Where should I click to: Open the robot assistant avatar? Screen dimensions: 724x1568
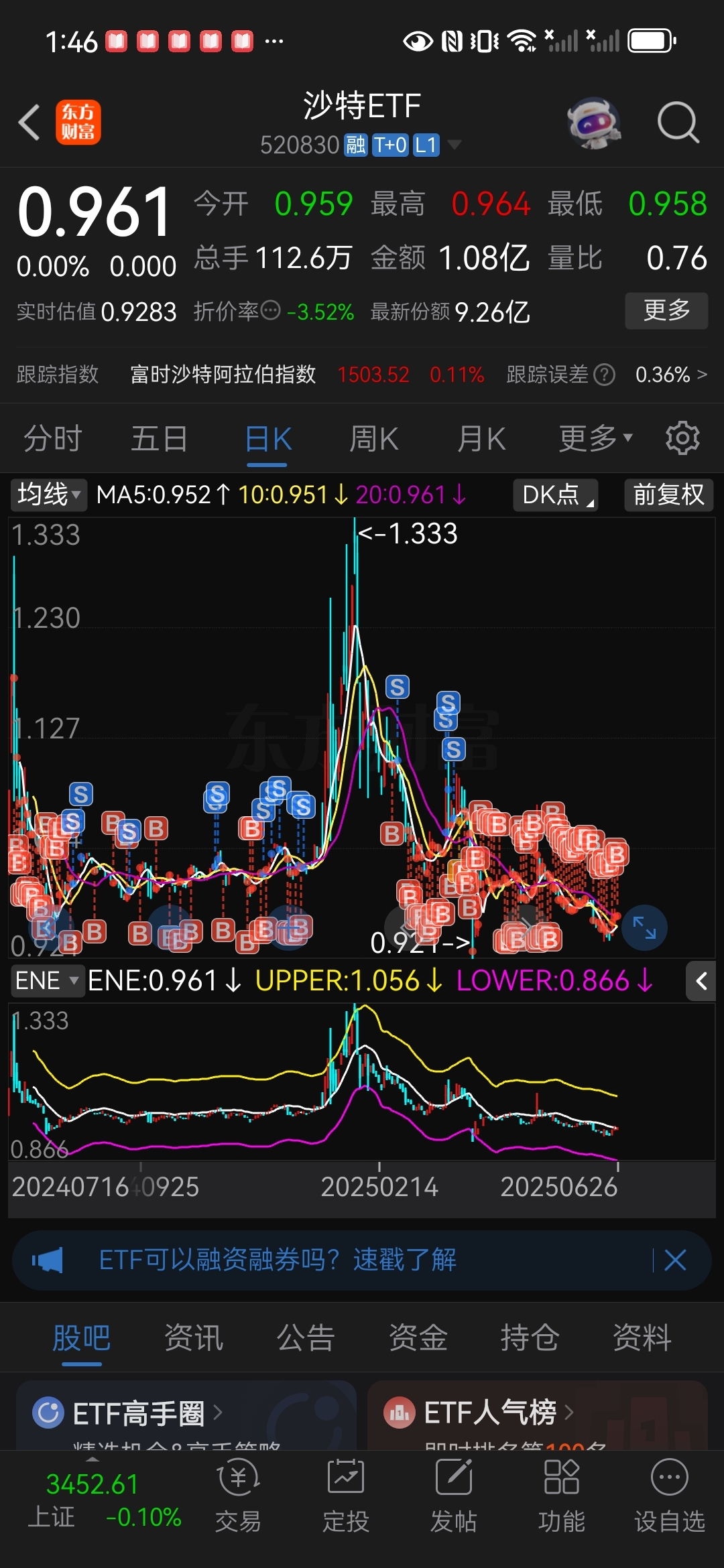click(594, 123)
